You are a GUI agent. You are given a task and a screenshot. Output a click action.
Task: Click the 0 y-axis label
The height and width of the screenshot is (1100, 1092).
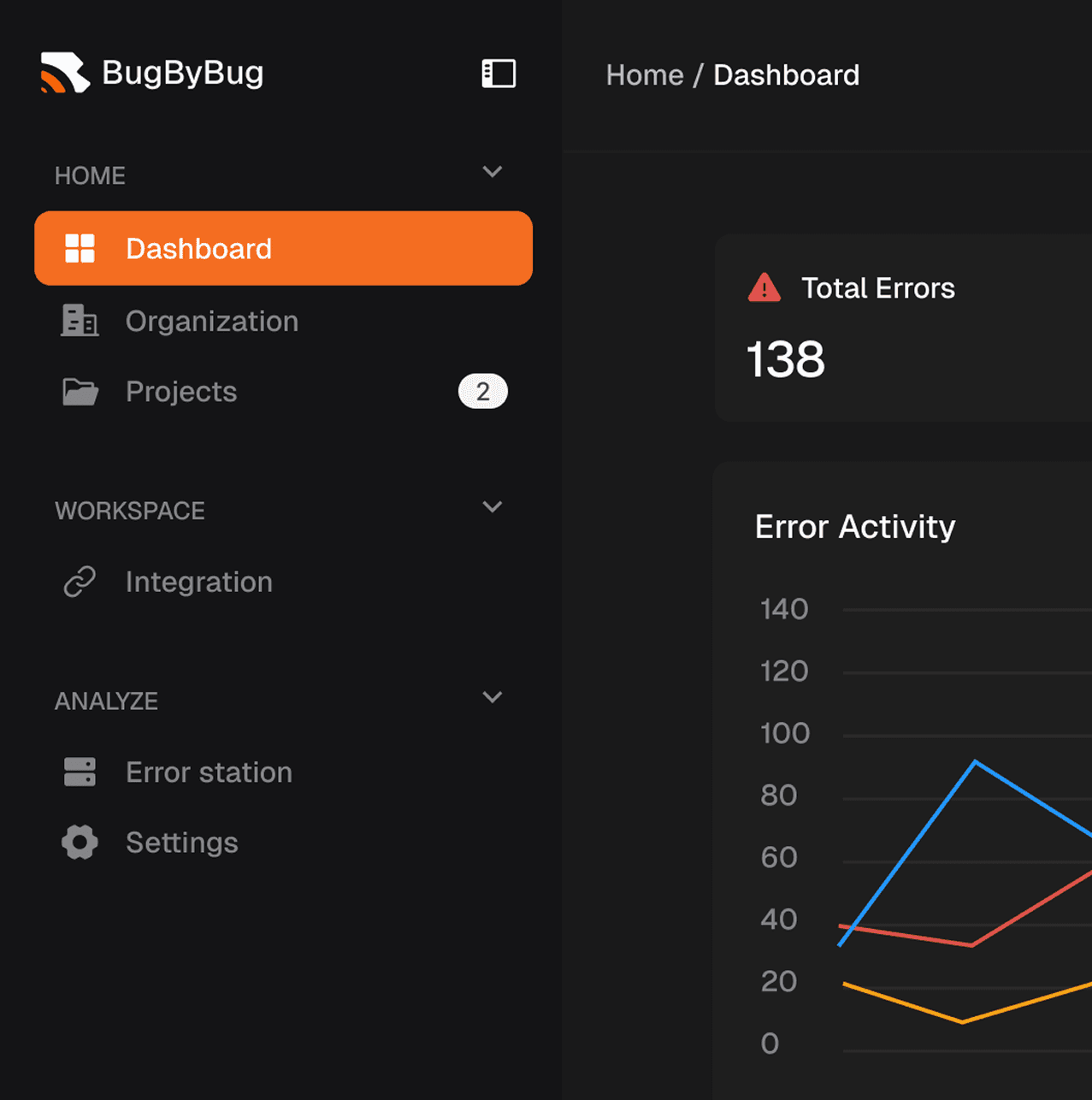(770, 1044)
